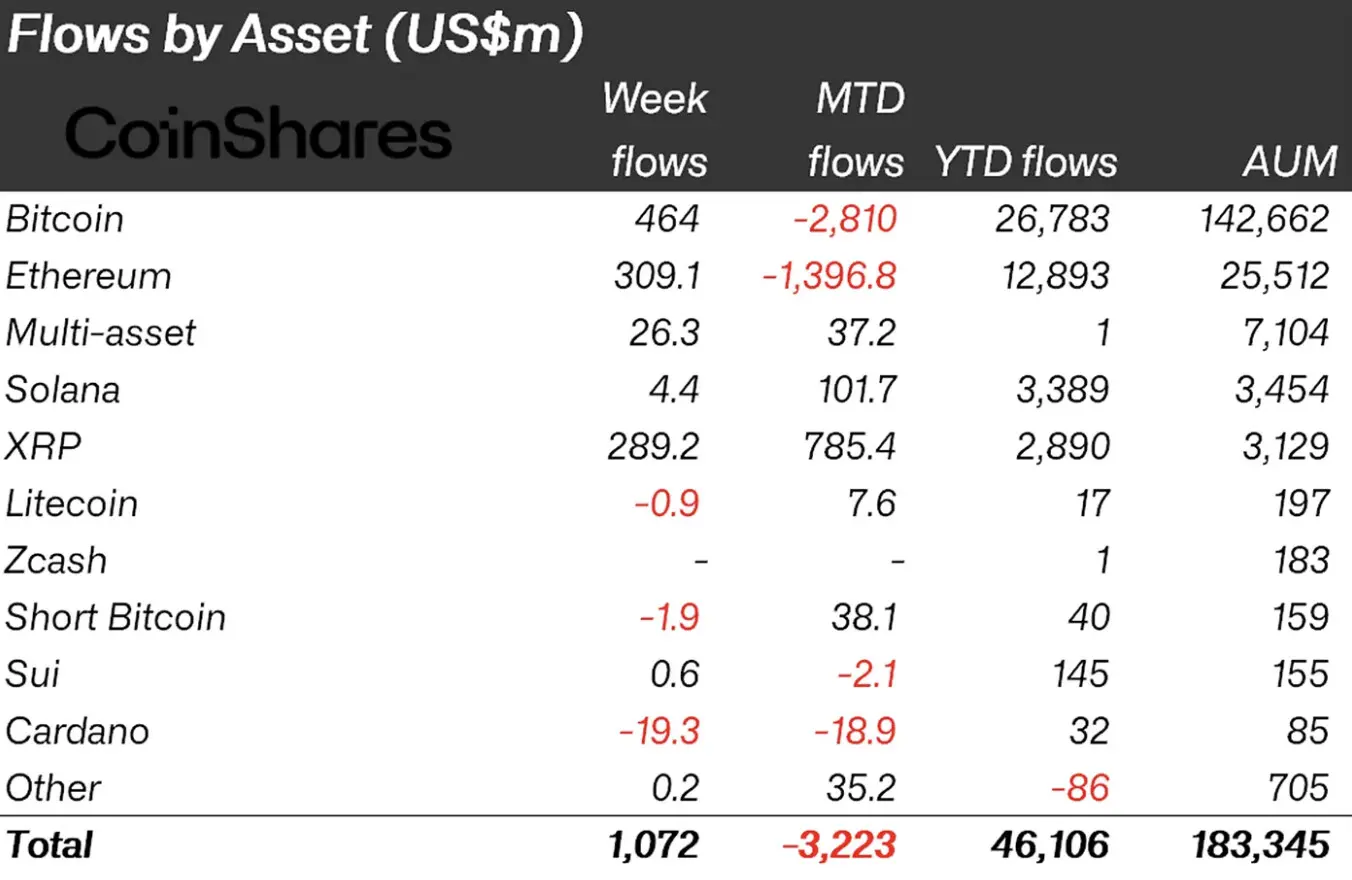
Task: Select the Week flows column header
Action: click(x=656, y=130)
